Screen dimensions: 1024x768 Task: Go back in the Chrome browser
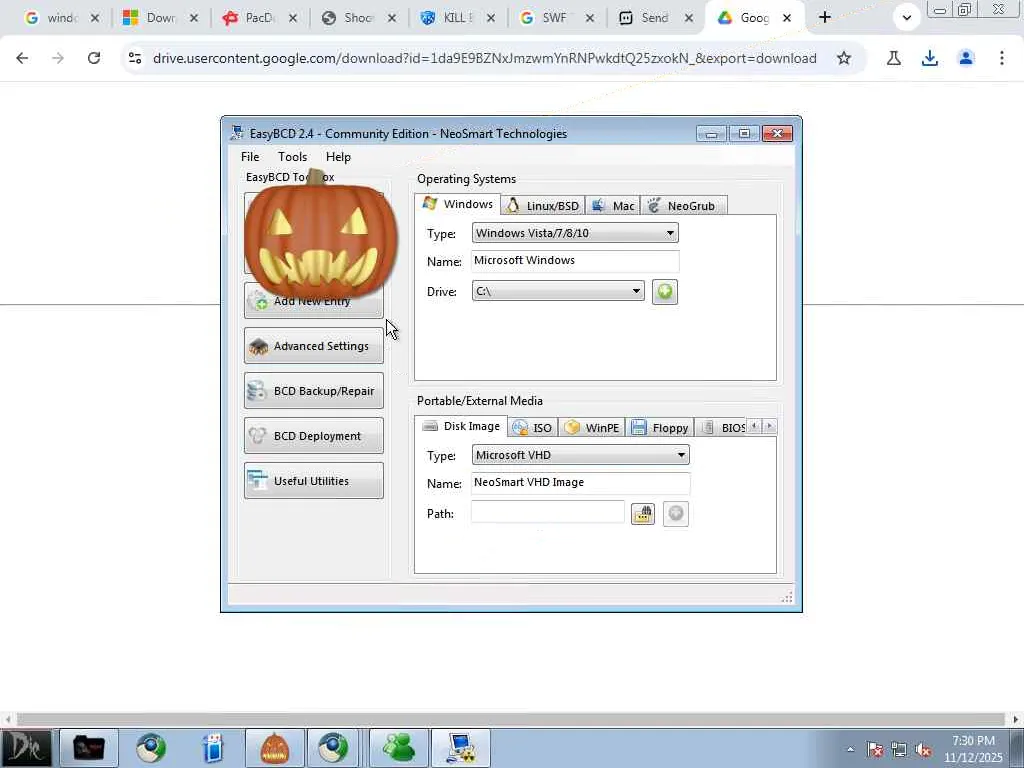tap(22, 58)
